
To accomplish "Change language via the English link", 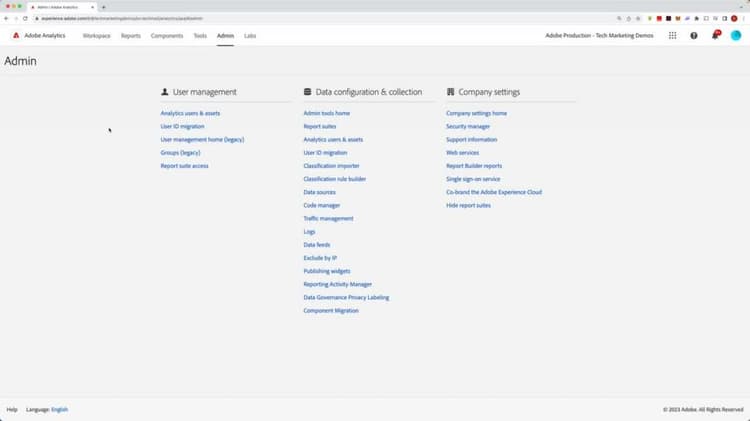I will [x=59, y=410].
